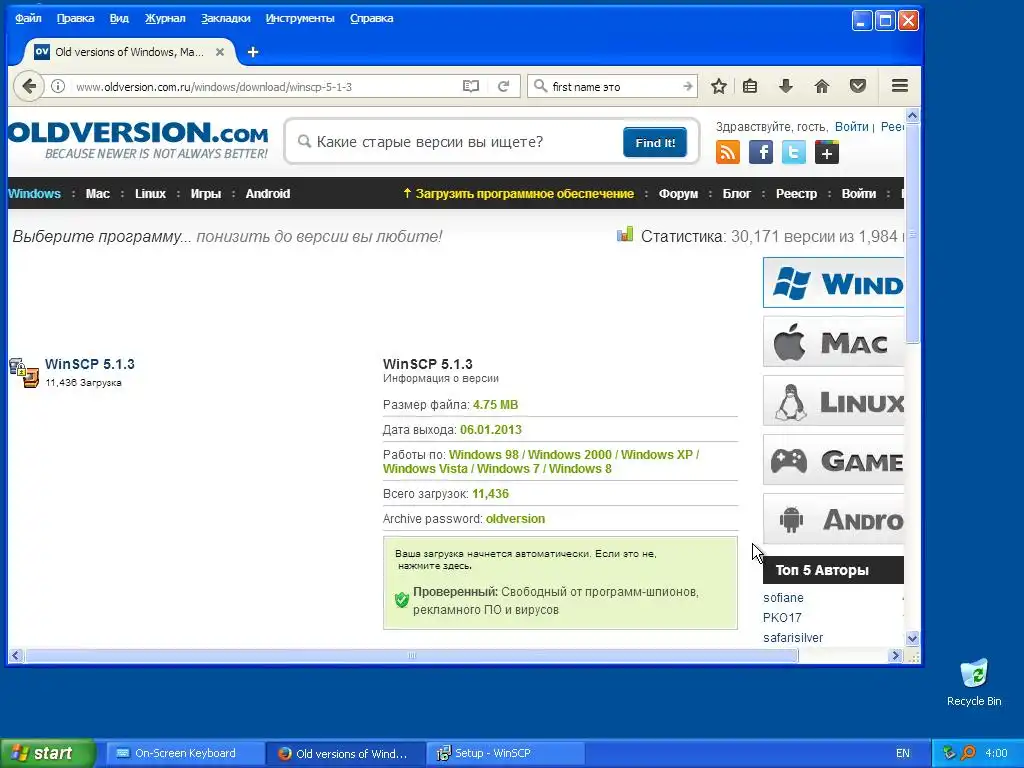The height and width of the screenshot is (768, 1024).
Task: Open author safarisilver link
Action: pos(793,637)
